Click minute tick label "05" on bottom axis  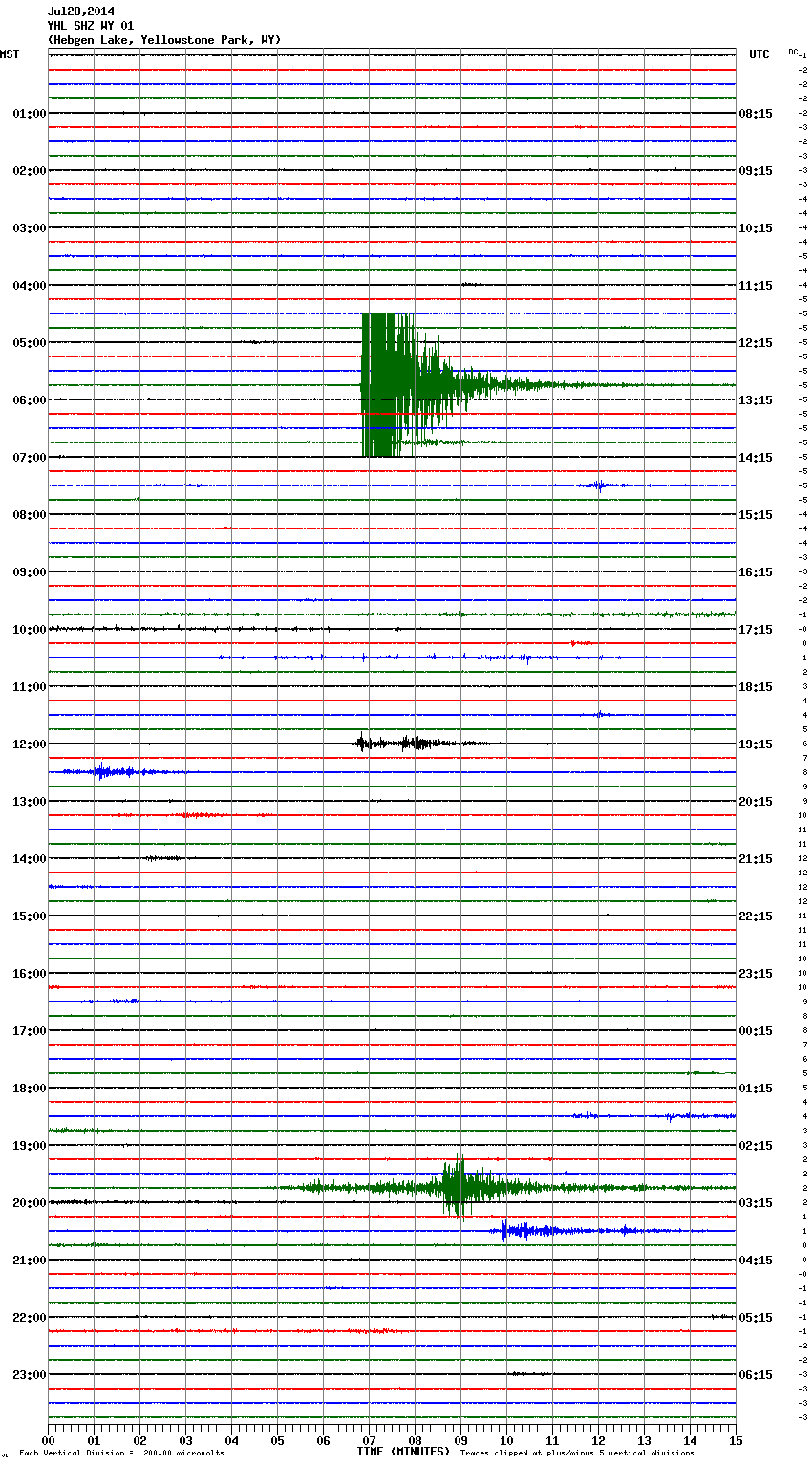[x=277, y=1440]
